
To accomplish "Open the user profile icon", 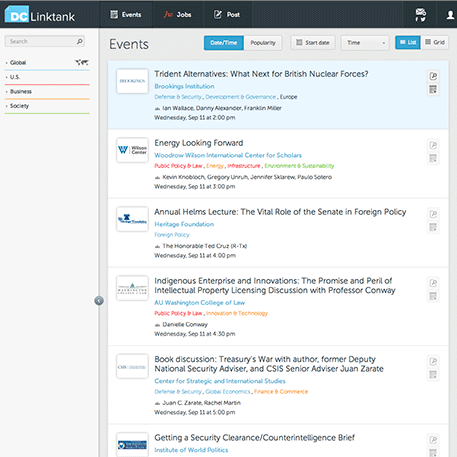I will click(450, 15).
